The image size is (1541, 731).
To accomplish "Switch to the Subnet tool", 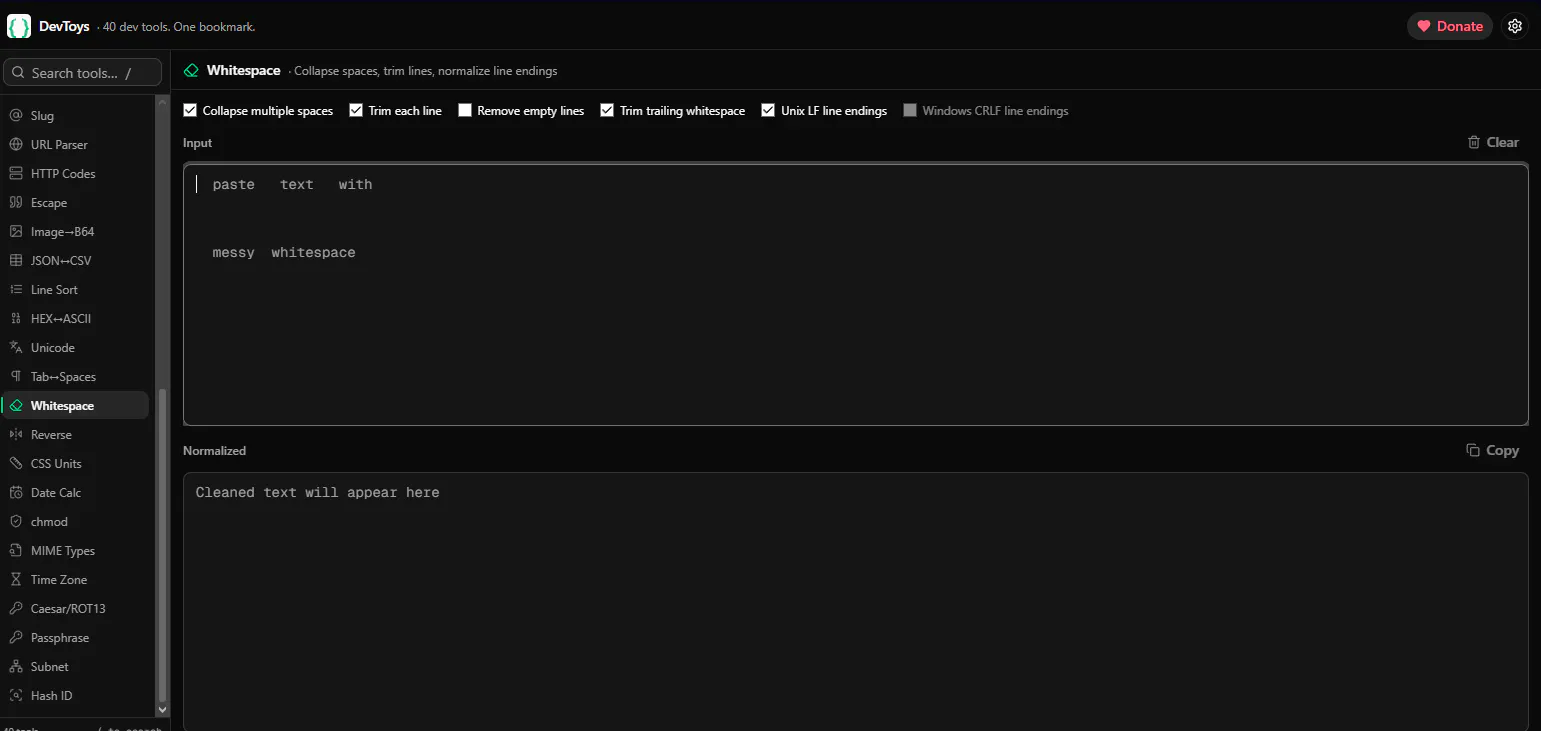I will point(75,667).
